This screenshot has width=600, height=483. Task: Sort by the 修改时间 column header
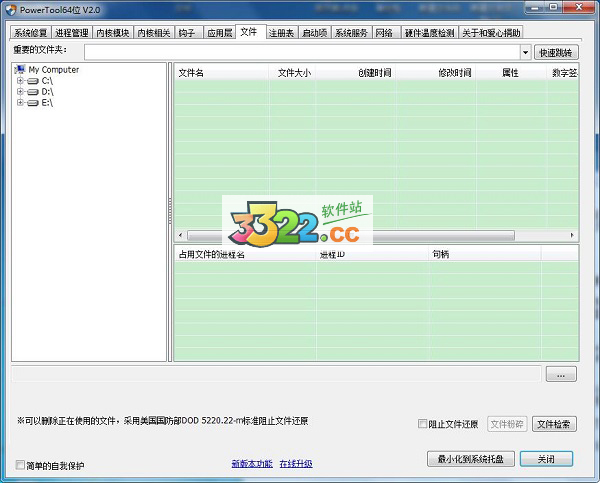436,73
